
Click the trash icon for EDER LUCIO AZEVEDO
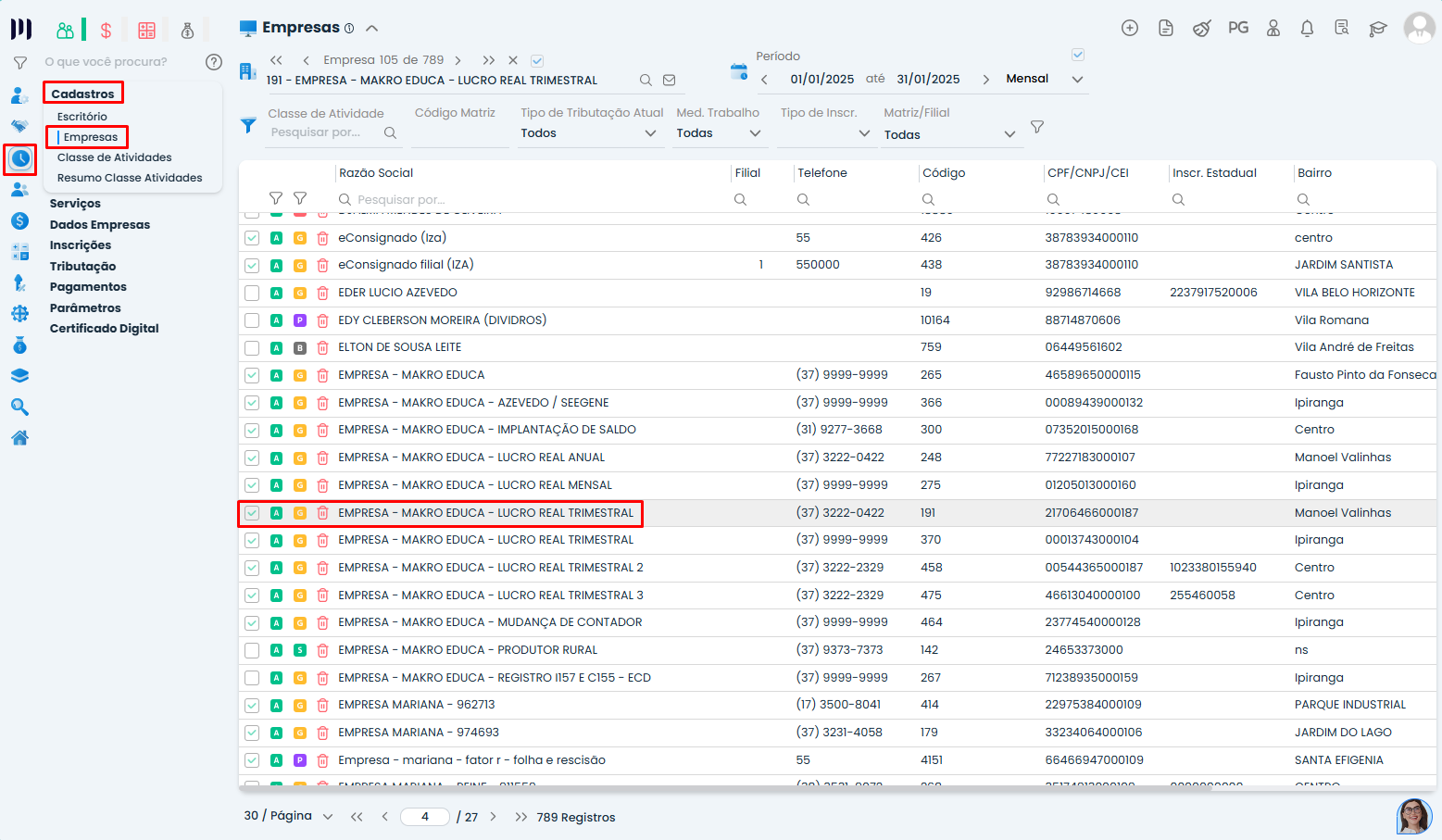tap(323, 293)
